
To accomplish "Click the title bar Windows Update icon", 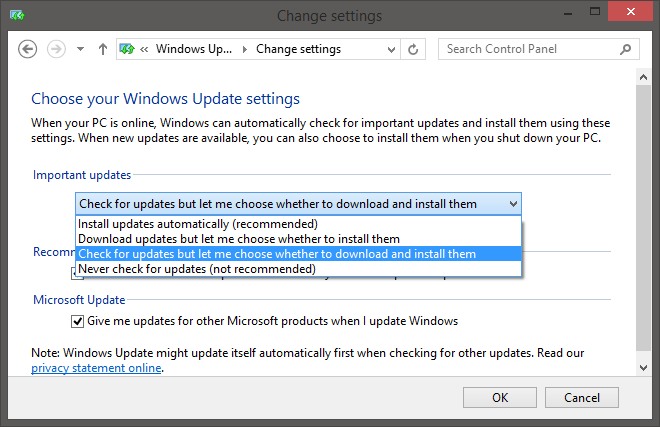I will pyautogui.click(x=17, y=16).
